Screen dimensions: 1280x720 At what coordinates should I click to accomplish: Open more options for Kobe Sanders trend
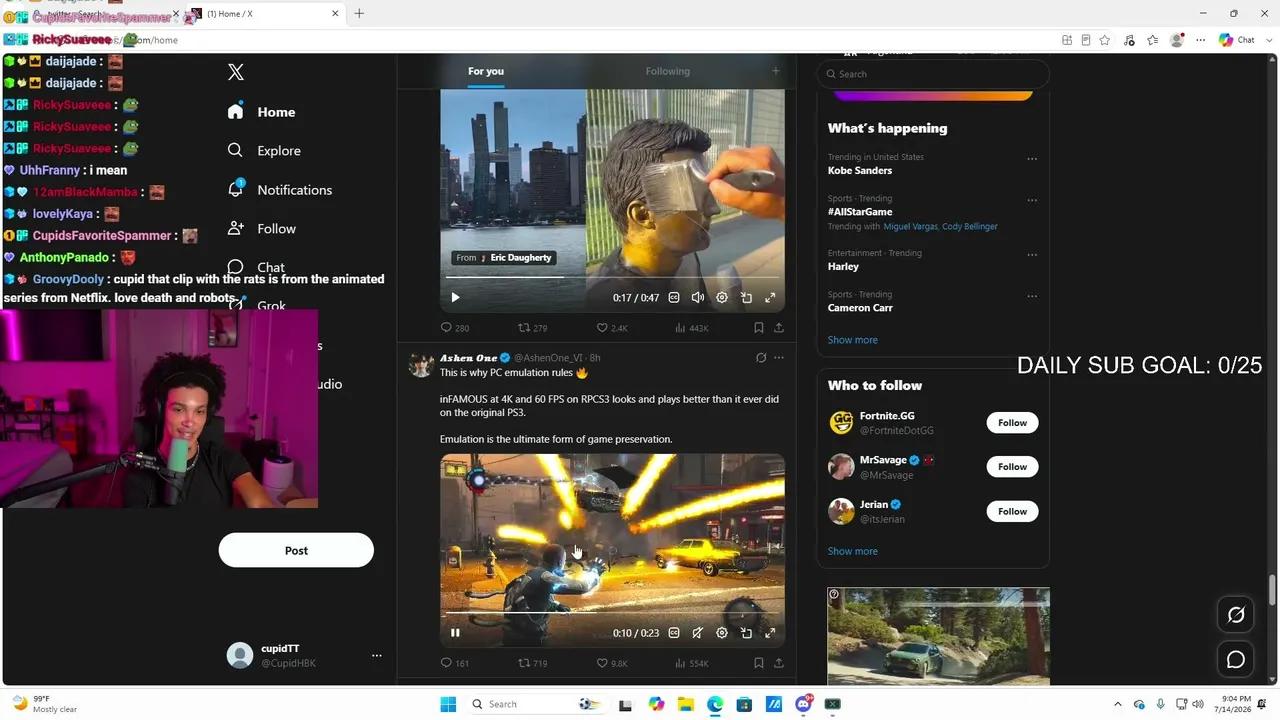tap(1032, 158)
